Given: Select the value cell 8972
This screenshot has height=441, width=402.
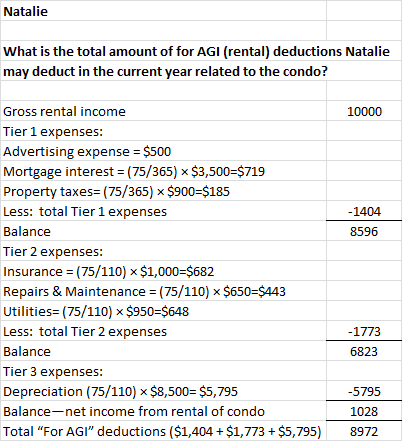Looking at the screenshot, I should [x=364, y=431].
